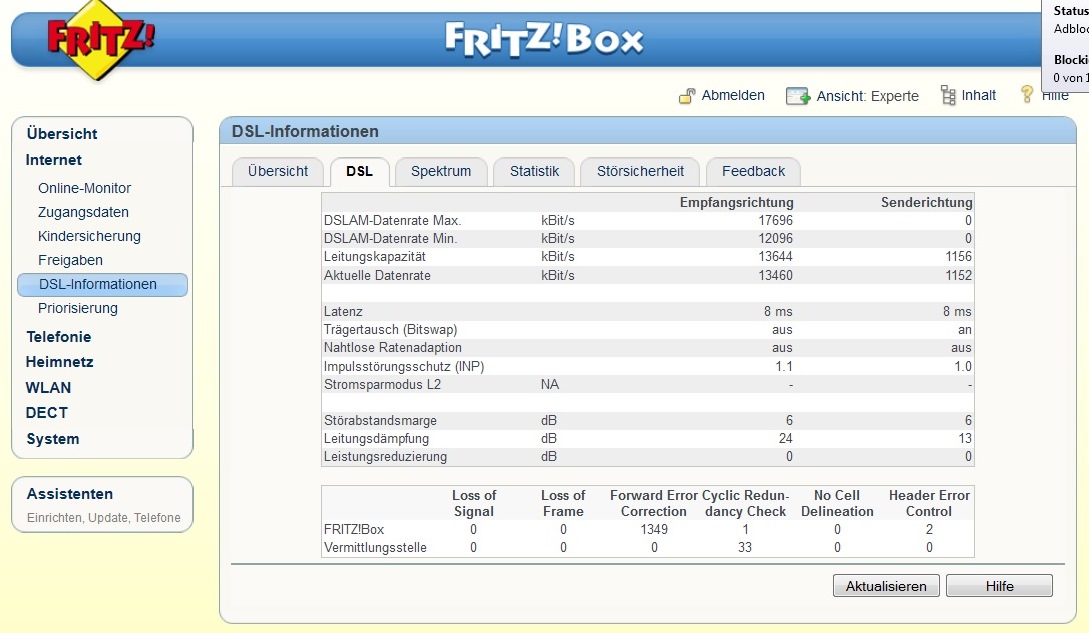Open Heimnetz sidebar menu

[x=59, y=361]
